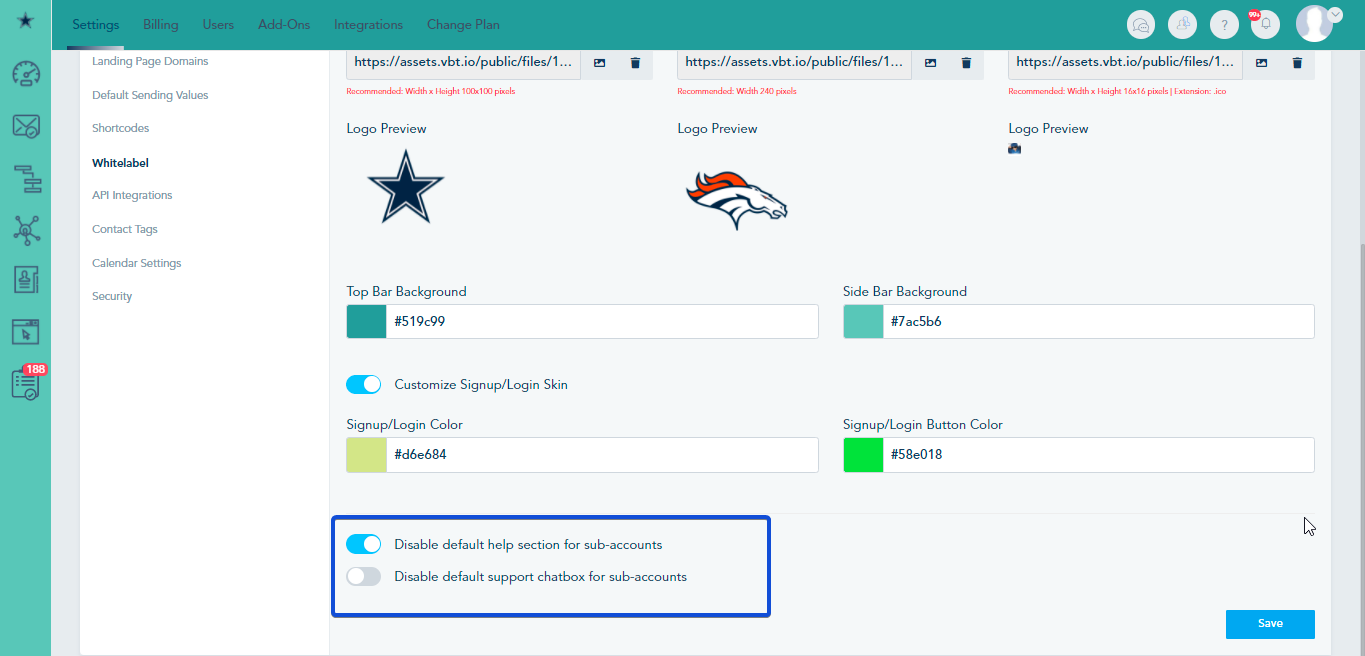Image resolution: width=1365 pixels, height=656 pixels.
Task: Toggle Disable default help section for sub-accounts
Action: 364,544
